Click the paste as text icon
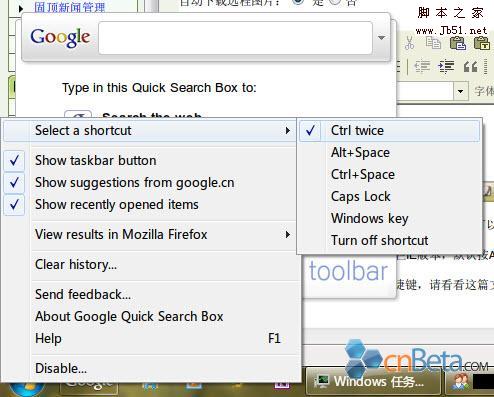The image size is (494, 397). point(482,43)
